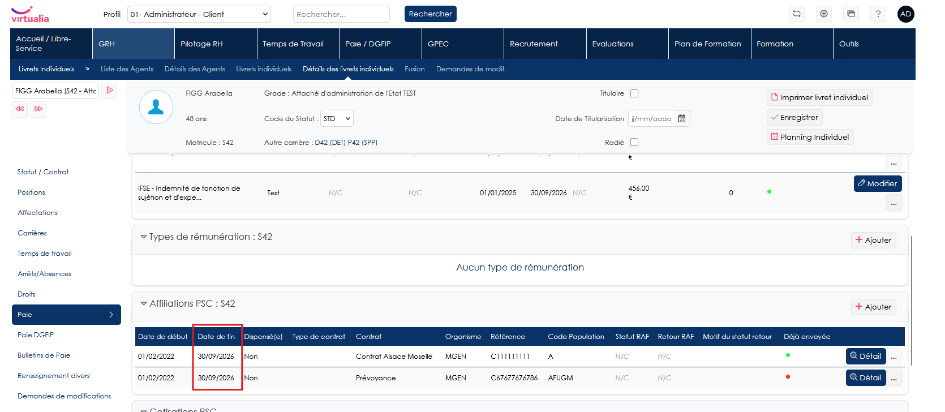Image resolution: width=945 pixels, height=412 pixels.
Task: Toggle the Radié checkbox
Action: click(x=634, y=142)
